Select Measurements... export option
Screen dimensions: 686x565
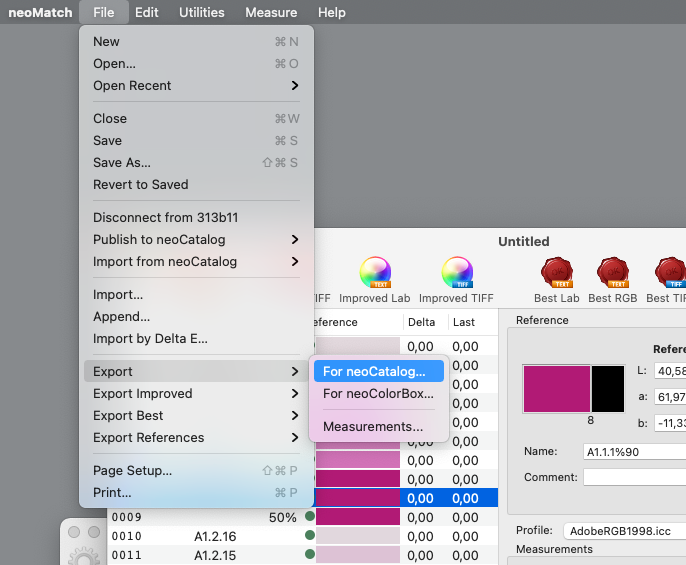click(x=379, y=426)
